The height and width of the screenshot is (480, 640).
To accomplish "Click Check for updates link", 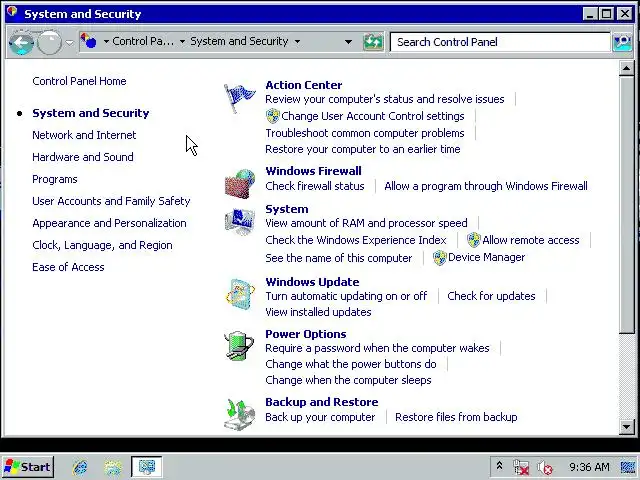I will [491, 296].
